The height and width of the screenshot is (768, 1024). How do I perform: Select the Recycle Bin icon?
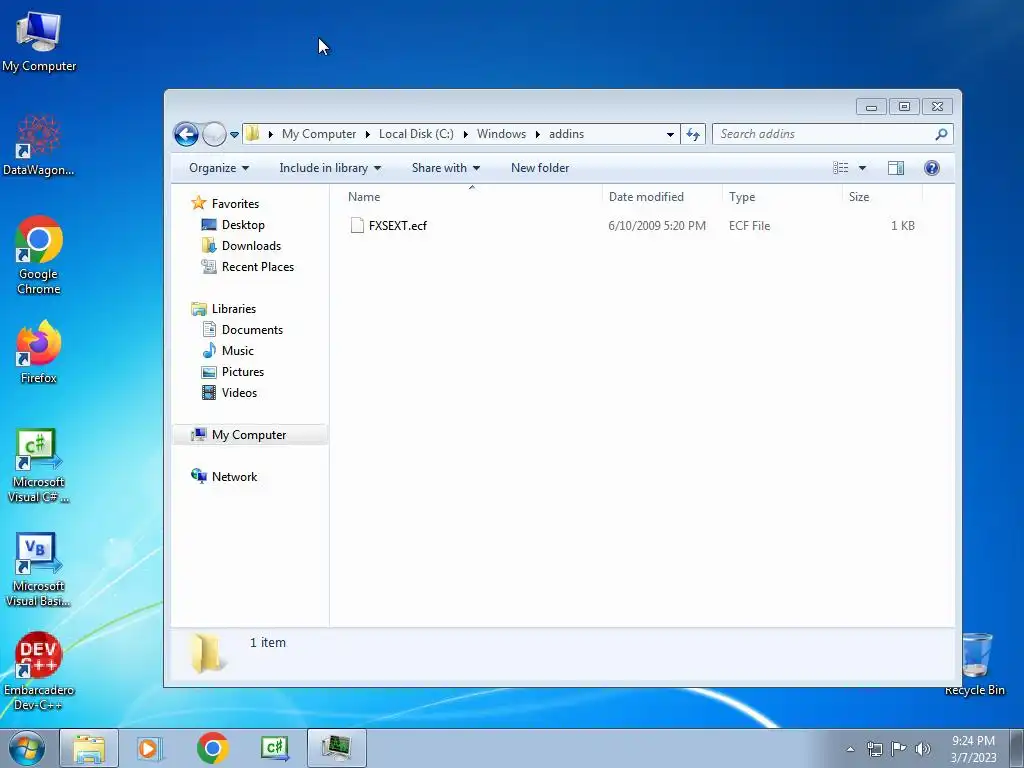(x=975, y=664)
